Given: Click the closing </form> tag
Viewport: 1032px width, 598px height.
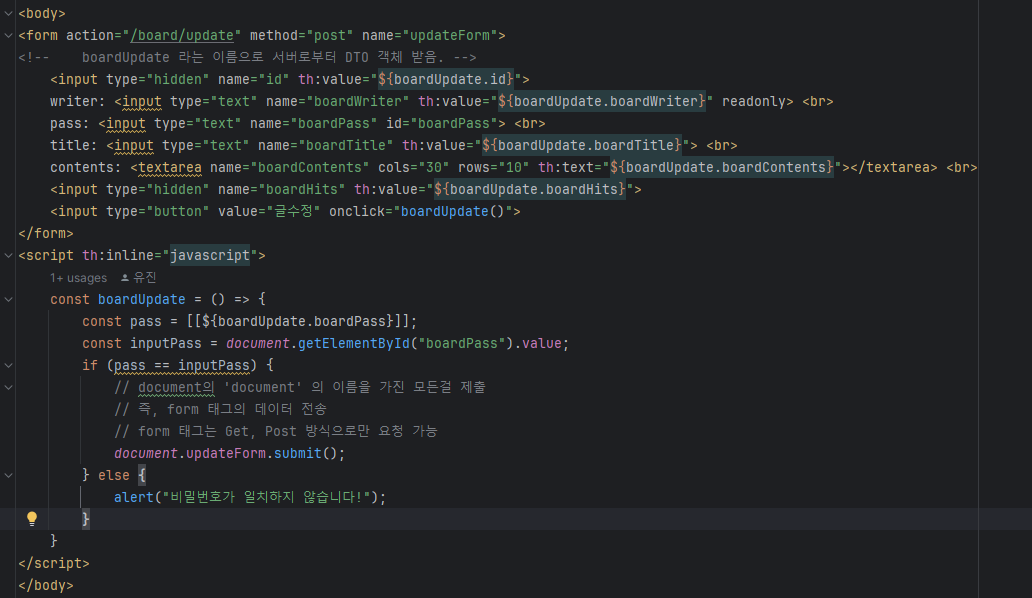Looking at the screenshot, I should [46, 234].
